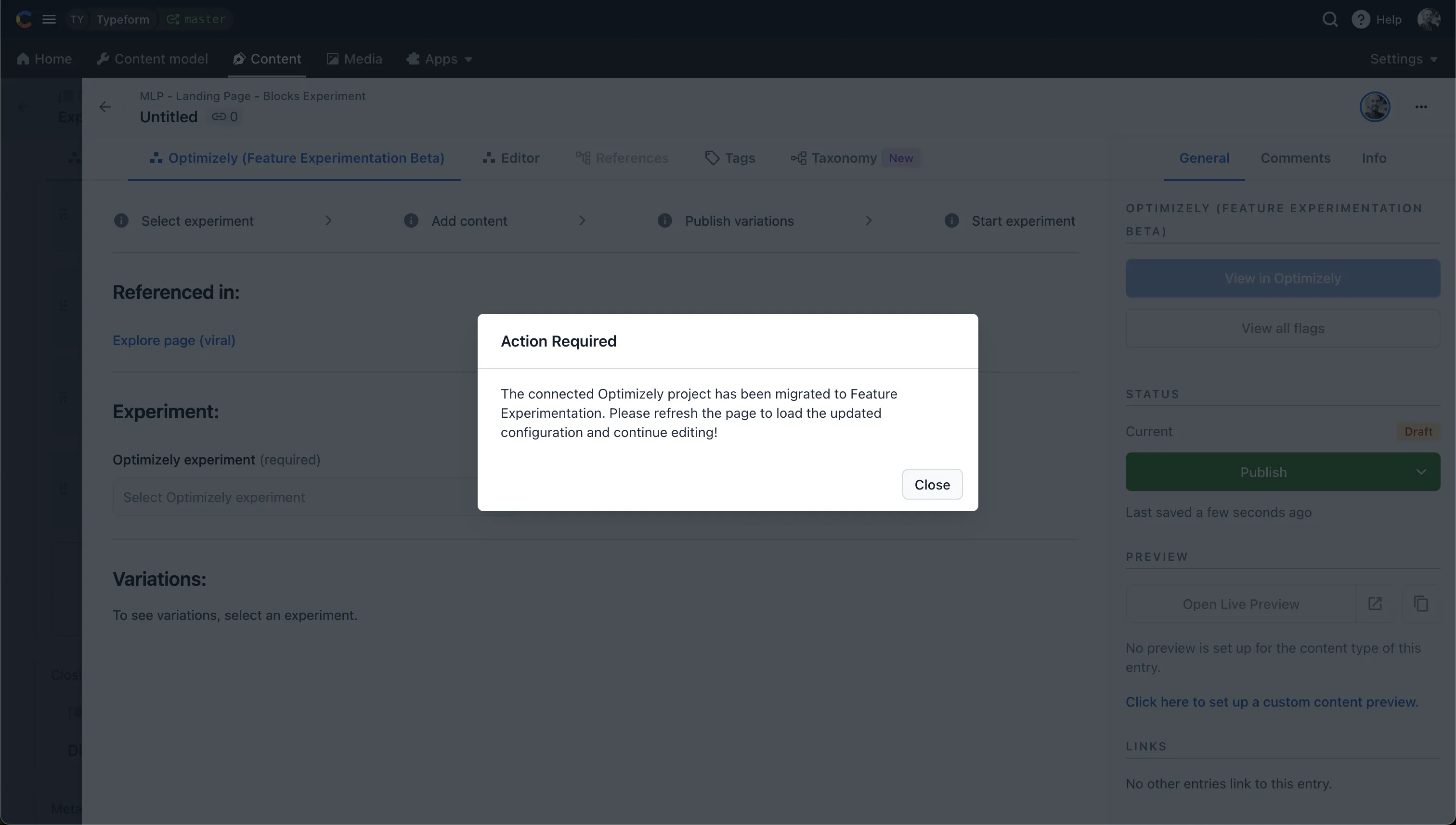Click the New badge beside Taxonomy
Viewport: 1456px width, 825px height.
pos(900,158)
